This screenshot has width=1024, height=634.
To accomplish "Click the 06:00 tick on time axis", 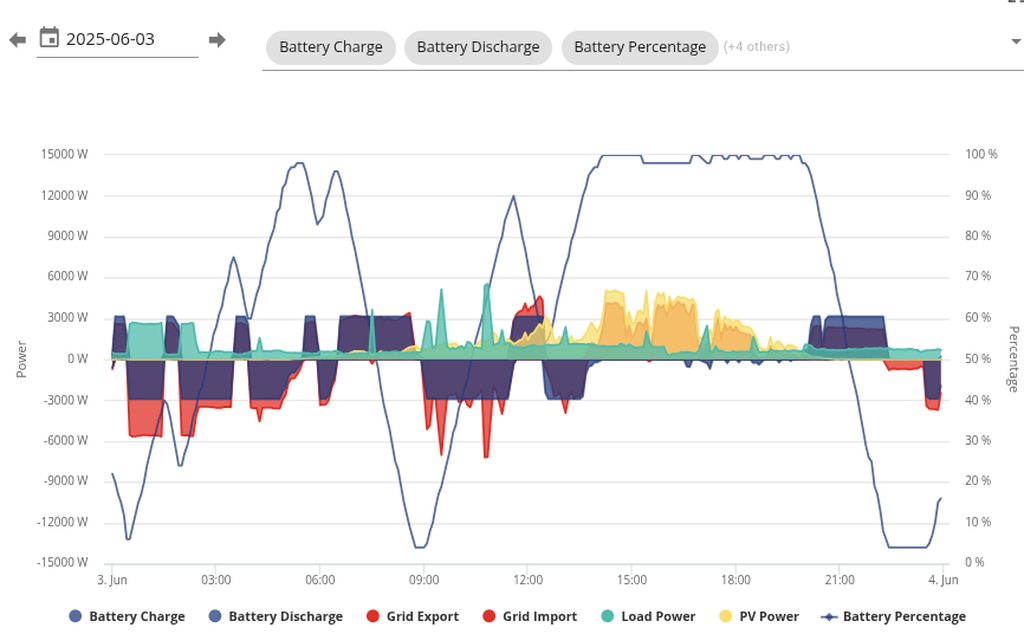I will point(319,580).
